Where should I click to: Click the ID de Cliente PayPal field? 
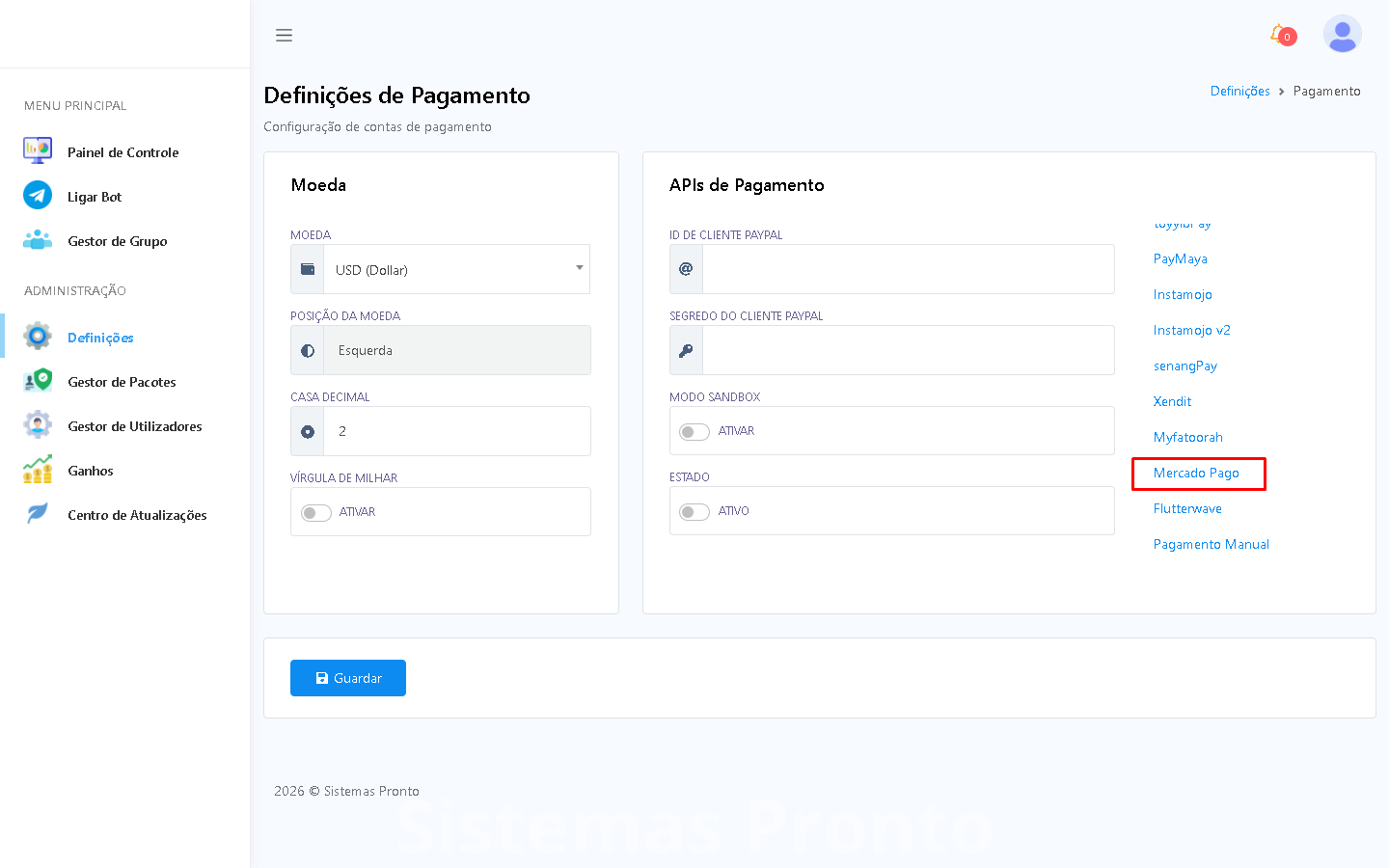[x=908, y=269]
